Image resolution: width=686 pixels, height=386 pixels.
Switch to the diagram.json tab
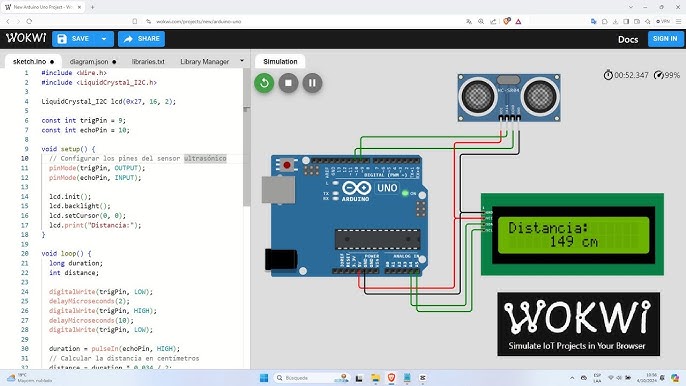click(93, 62)
